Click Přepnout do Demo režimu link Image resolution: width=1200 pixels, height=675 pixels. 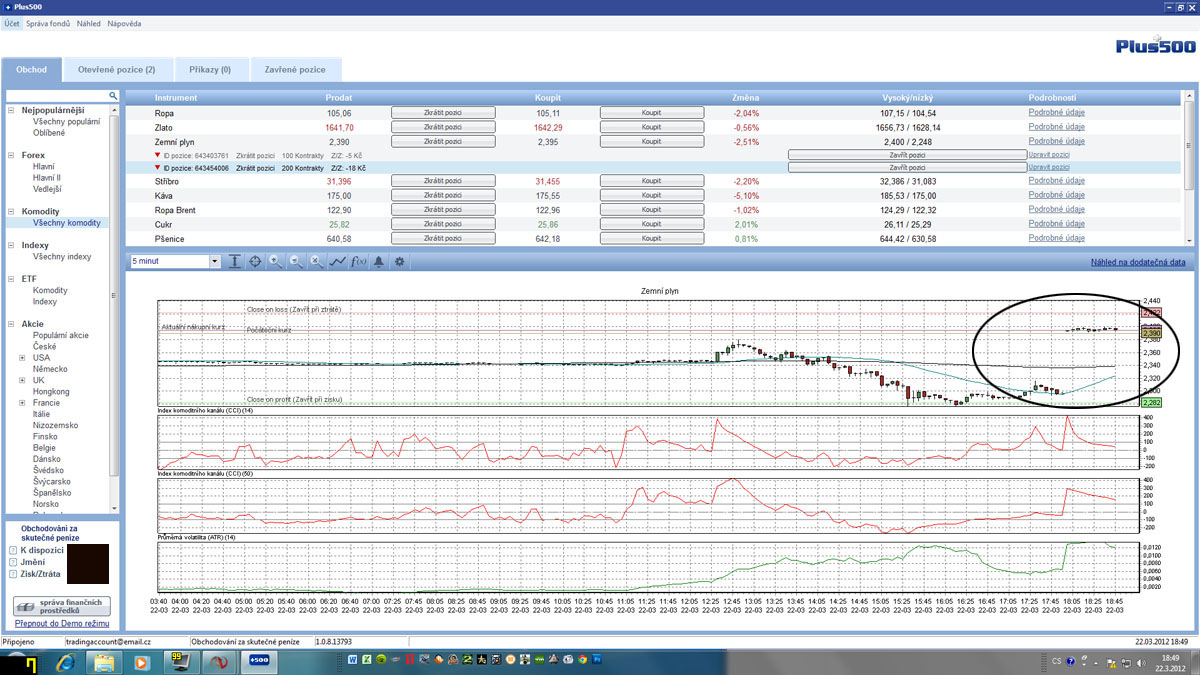pos(62,623)
